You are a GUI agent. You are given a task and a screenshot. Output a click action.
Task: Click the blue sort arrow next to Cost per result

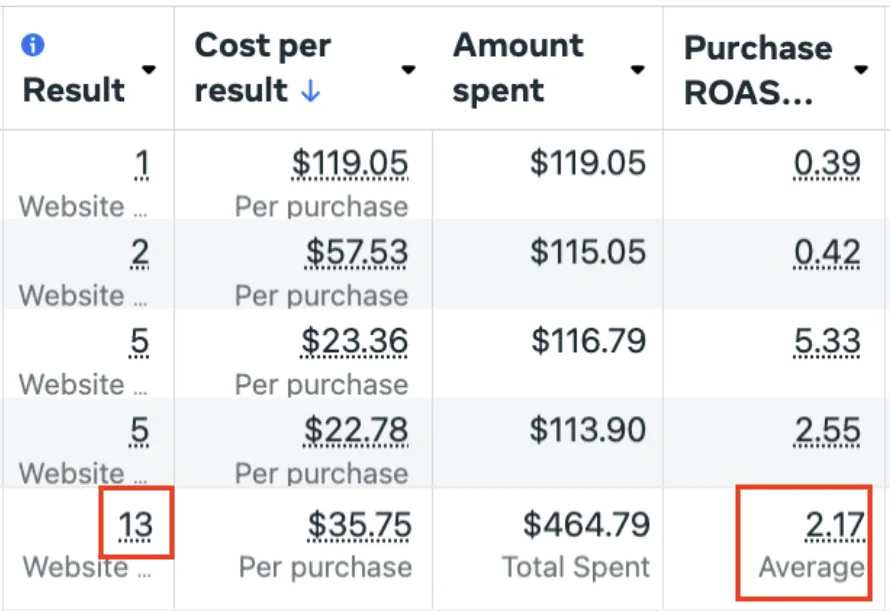click(x=310, y=91)
